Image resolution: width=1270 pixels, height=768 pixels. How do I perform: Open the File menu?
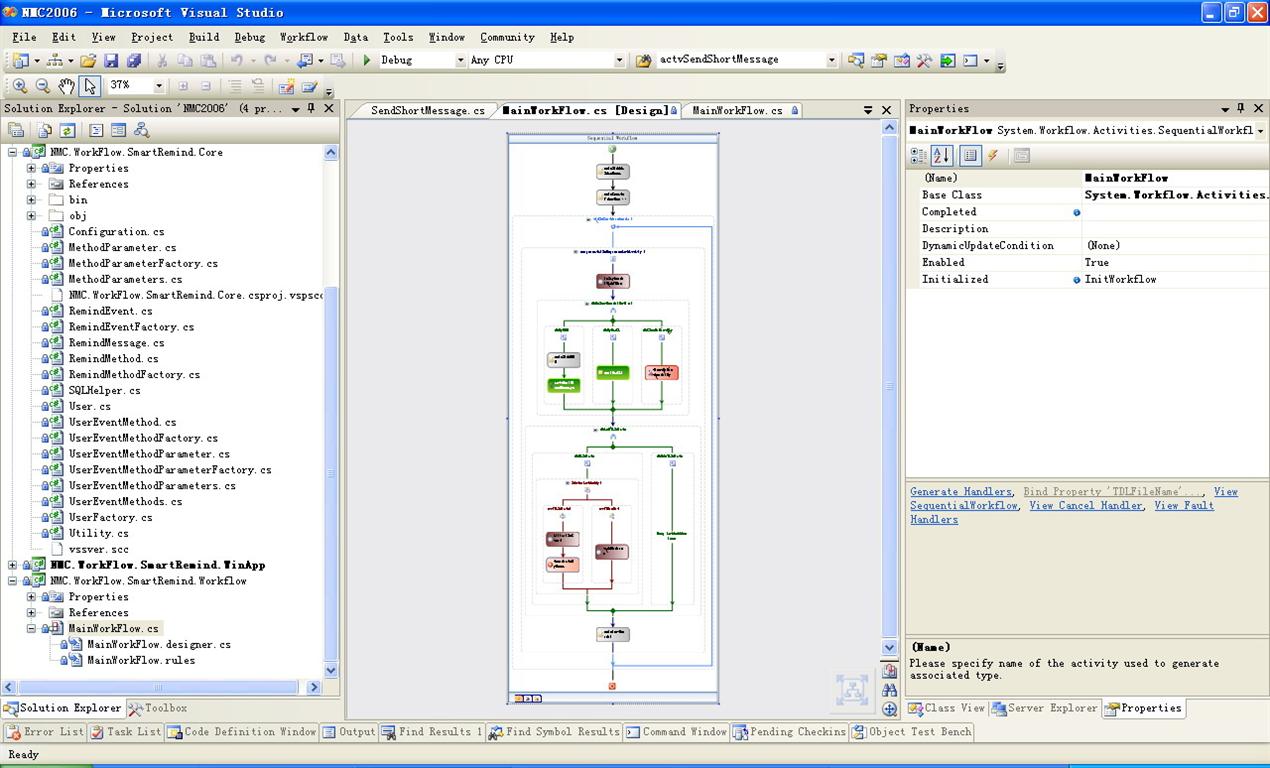coord(24,37)
